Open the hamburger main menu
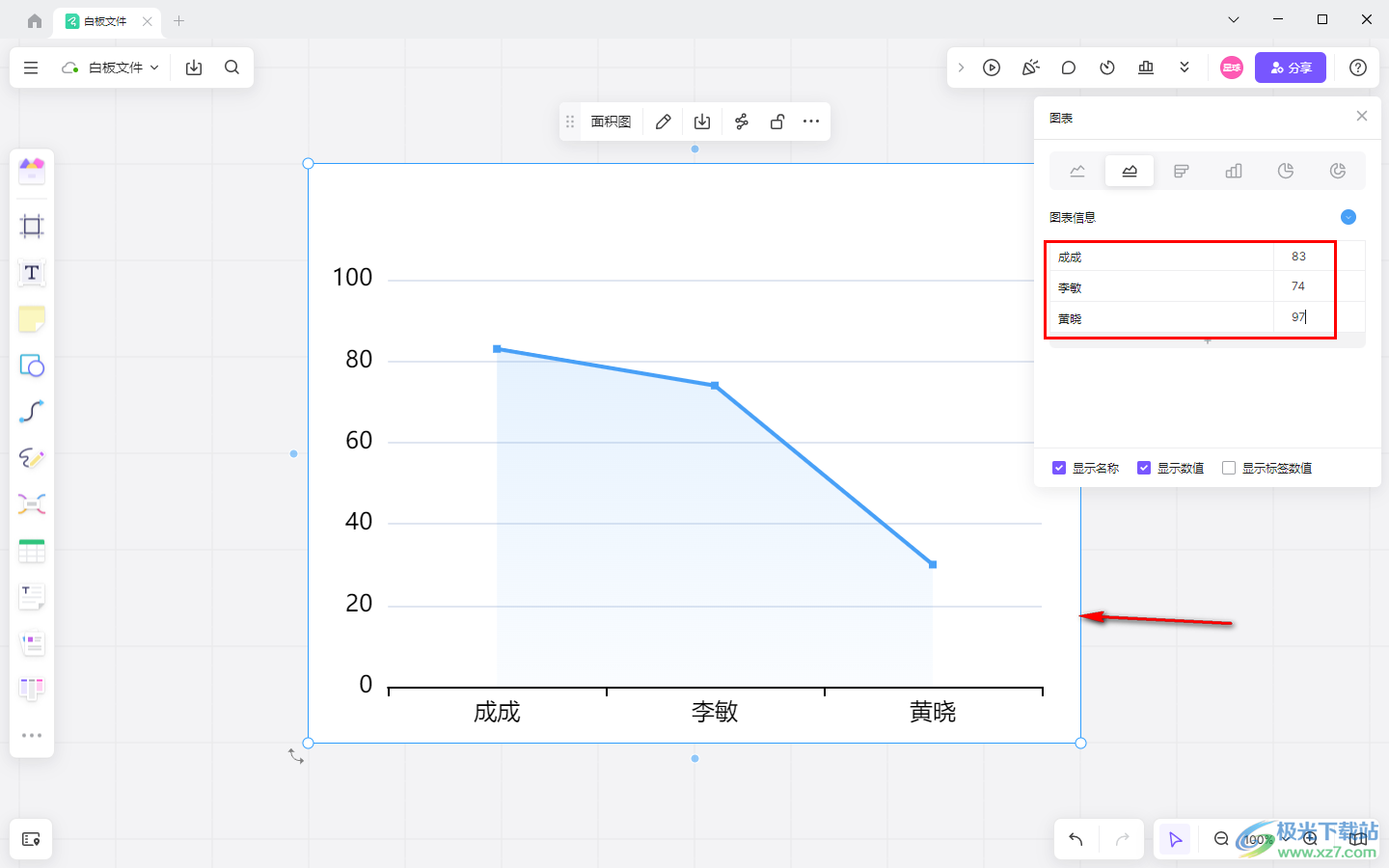Viewport: 1389px width, 868px height. tap(31, 68)
